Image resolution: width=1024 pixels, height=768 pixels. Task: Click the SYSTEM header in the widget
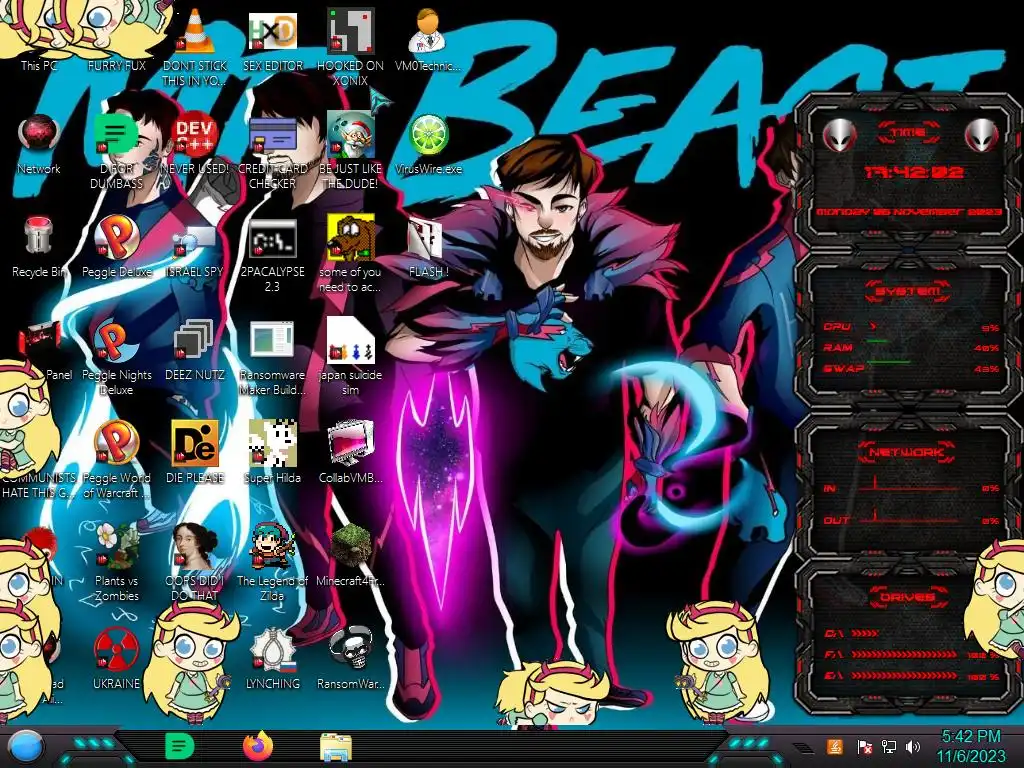pos(908,292)
